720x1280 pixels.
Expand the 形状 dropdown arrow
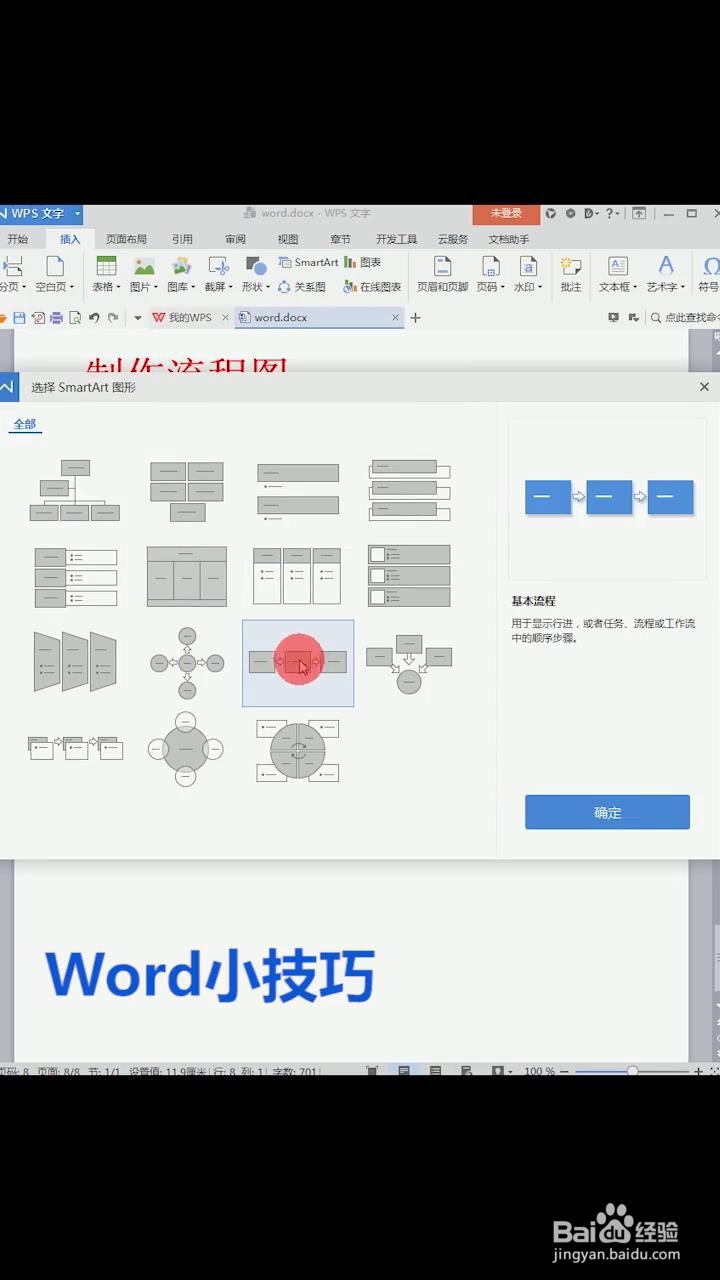click(x=268, y=288)
